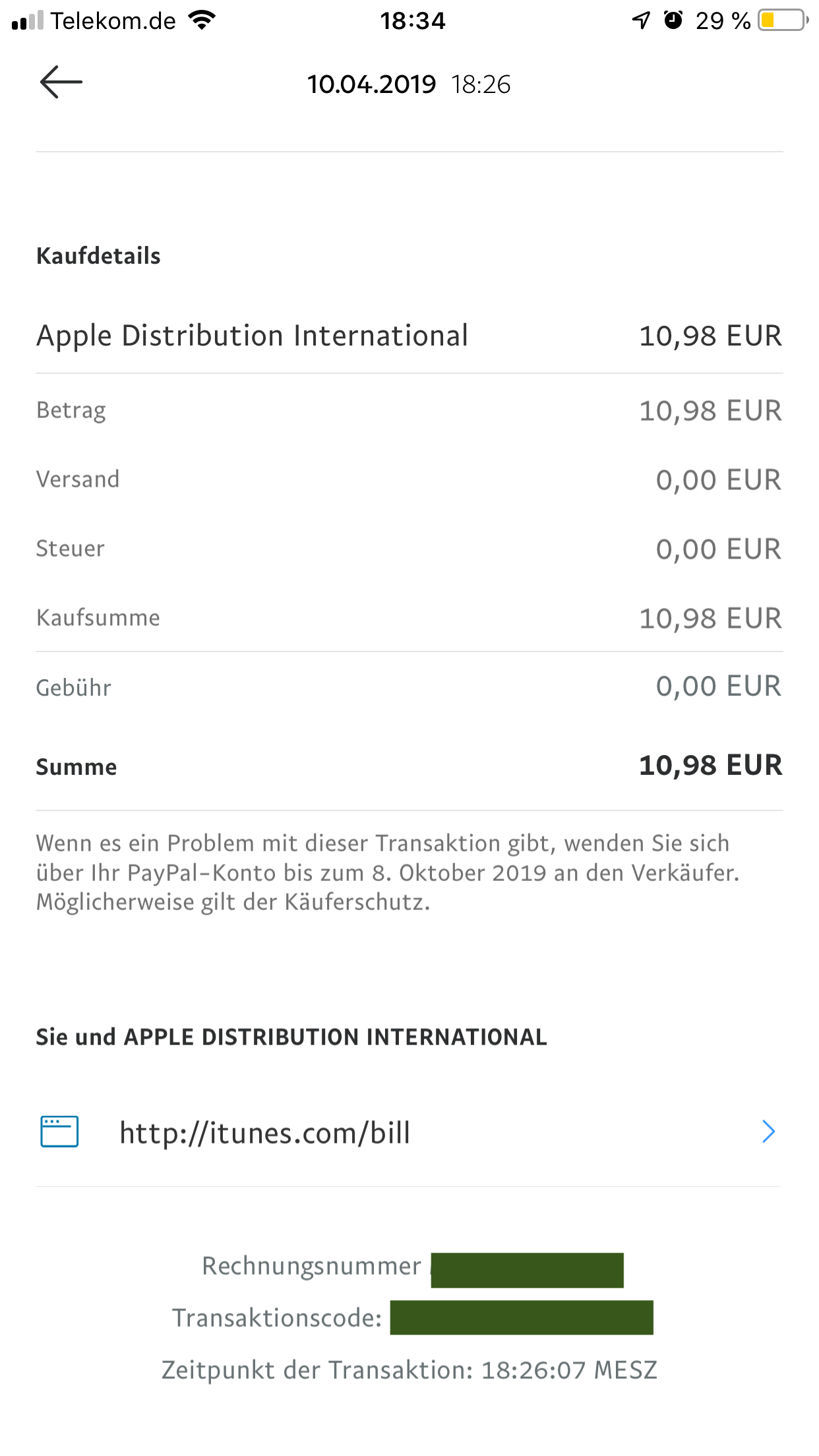Open the http://itunes.com/bill link
The image size is (819, 1456).
pos(265,1133)
